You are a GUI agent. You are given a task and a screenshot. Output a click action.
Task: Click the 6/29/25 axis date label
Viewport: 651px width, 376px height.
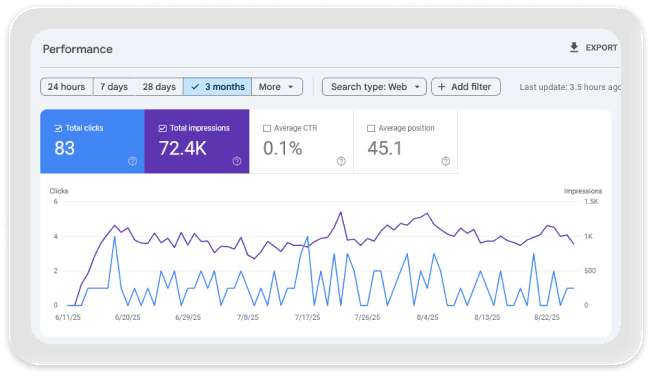point(188,317)
